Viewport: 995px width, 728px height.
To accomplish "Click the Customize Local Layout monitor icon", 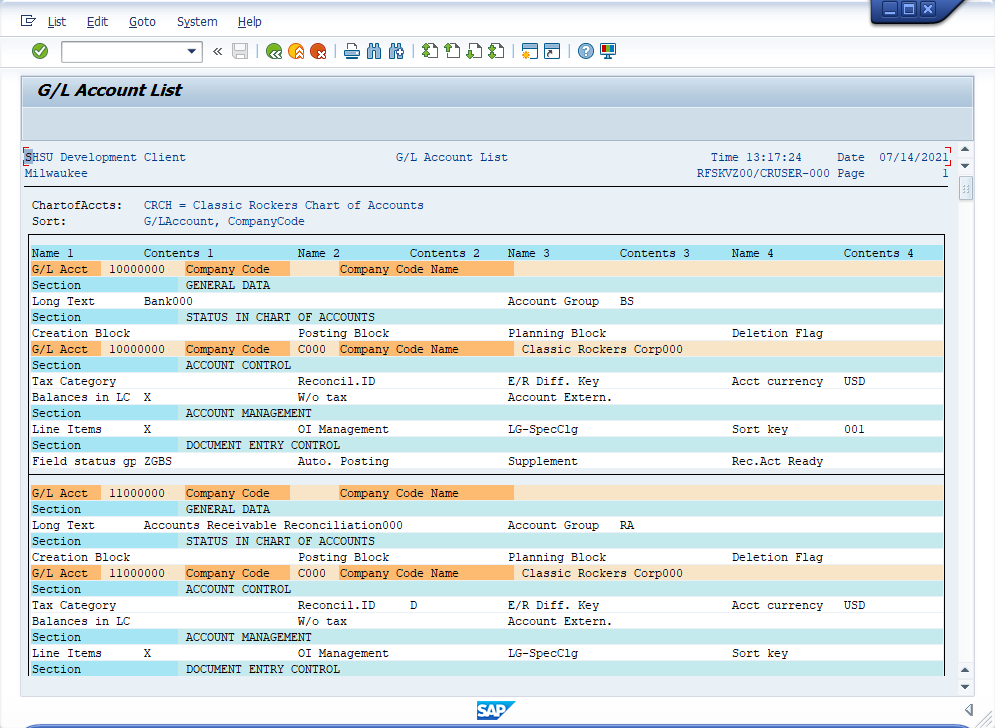I will point(608,51).
